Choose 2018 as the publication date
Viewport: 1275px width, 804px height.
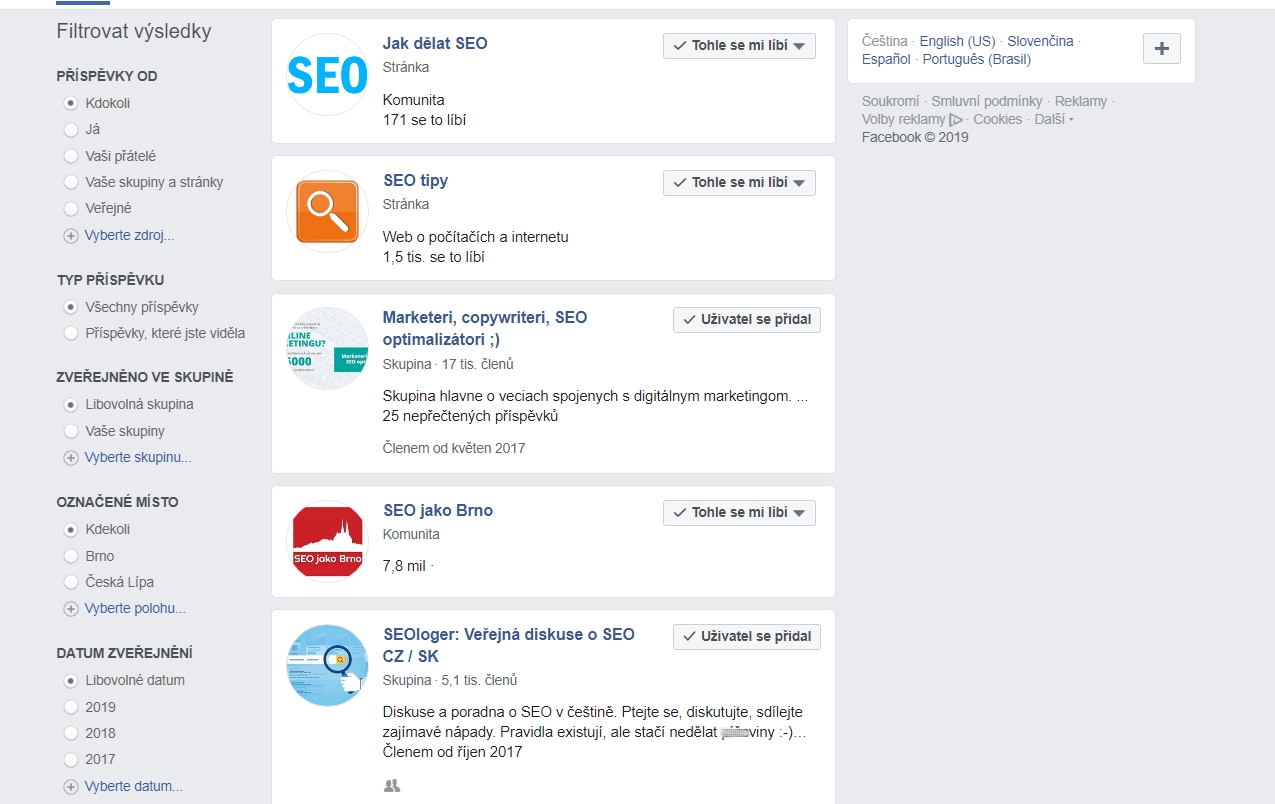tap(71, 733)
